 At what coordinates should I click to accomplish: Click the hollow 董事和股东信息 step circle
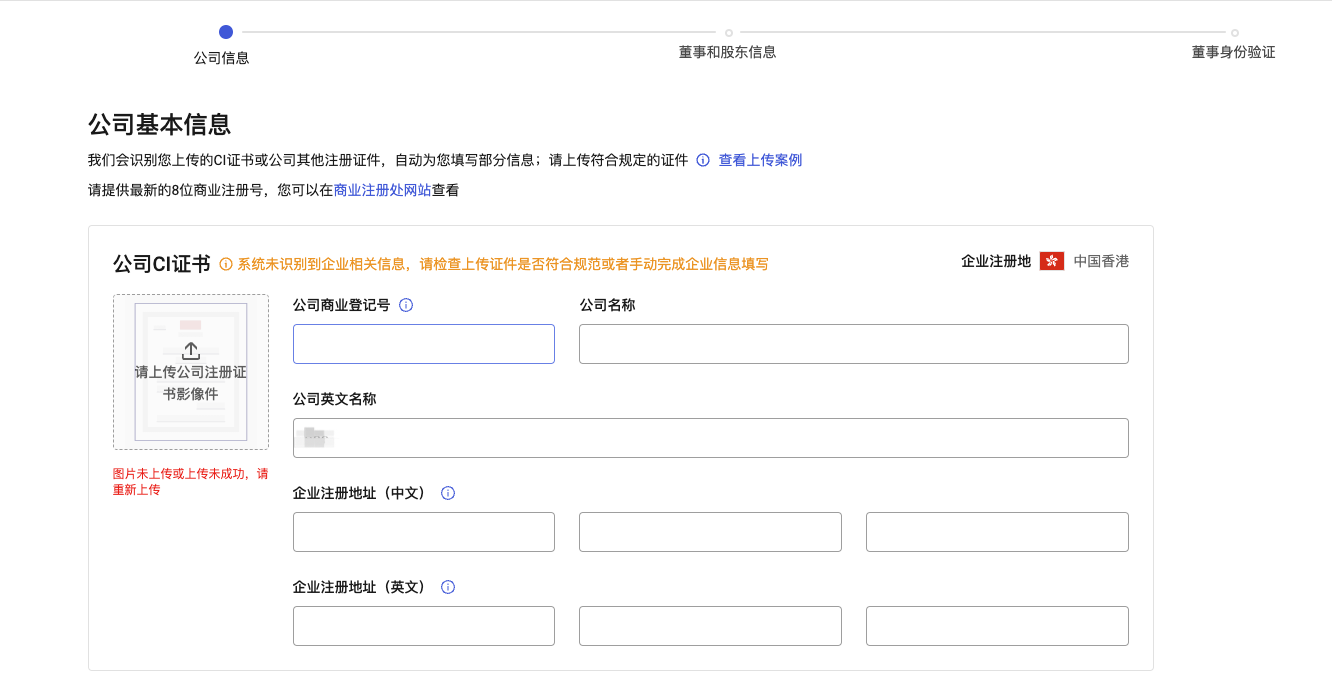[729, 30]
